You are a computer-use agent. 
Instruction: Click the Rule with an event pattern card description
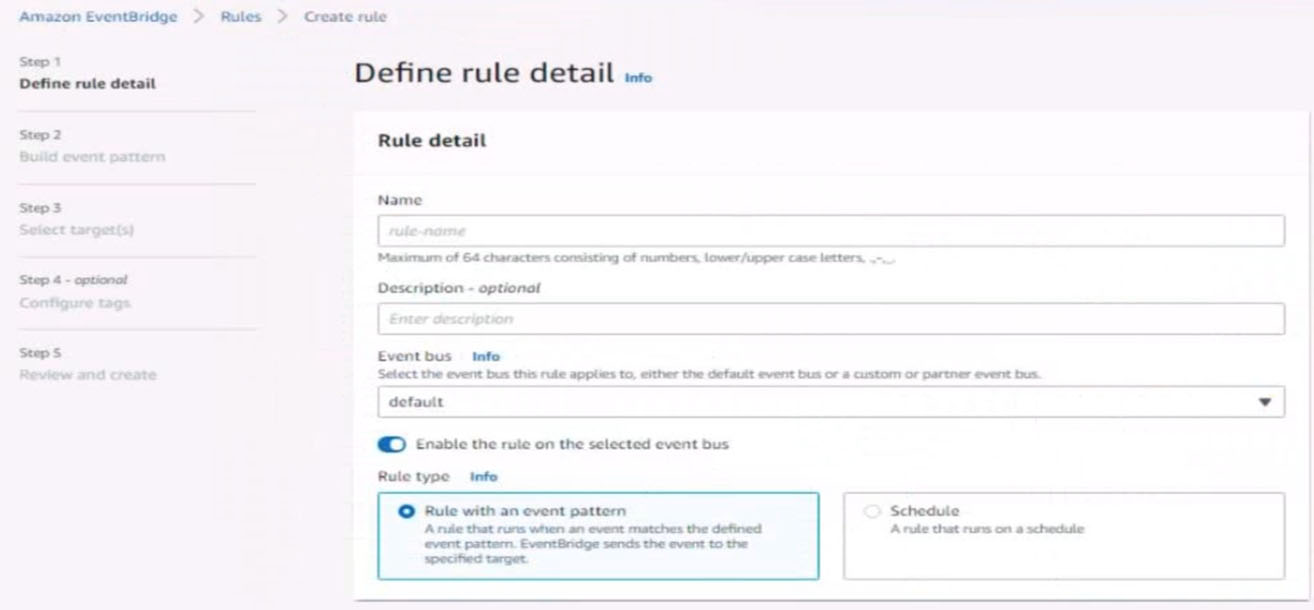click(593, 544)
